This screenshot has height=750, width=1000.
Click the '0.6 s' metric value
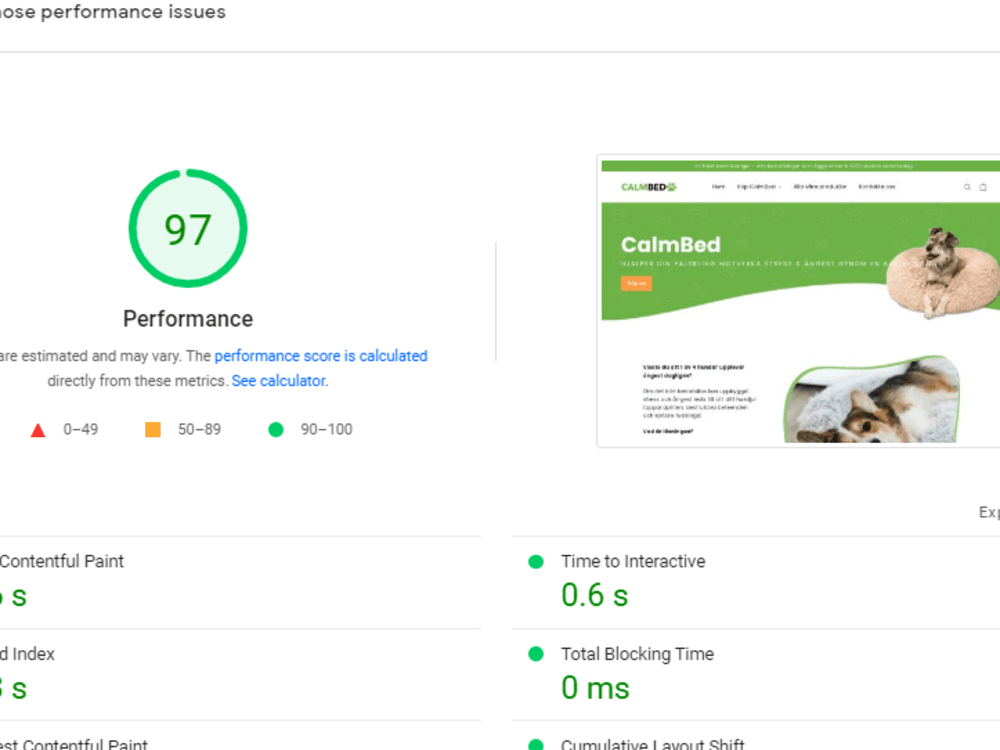click(594, 595)
